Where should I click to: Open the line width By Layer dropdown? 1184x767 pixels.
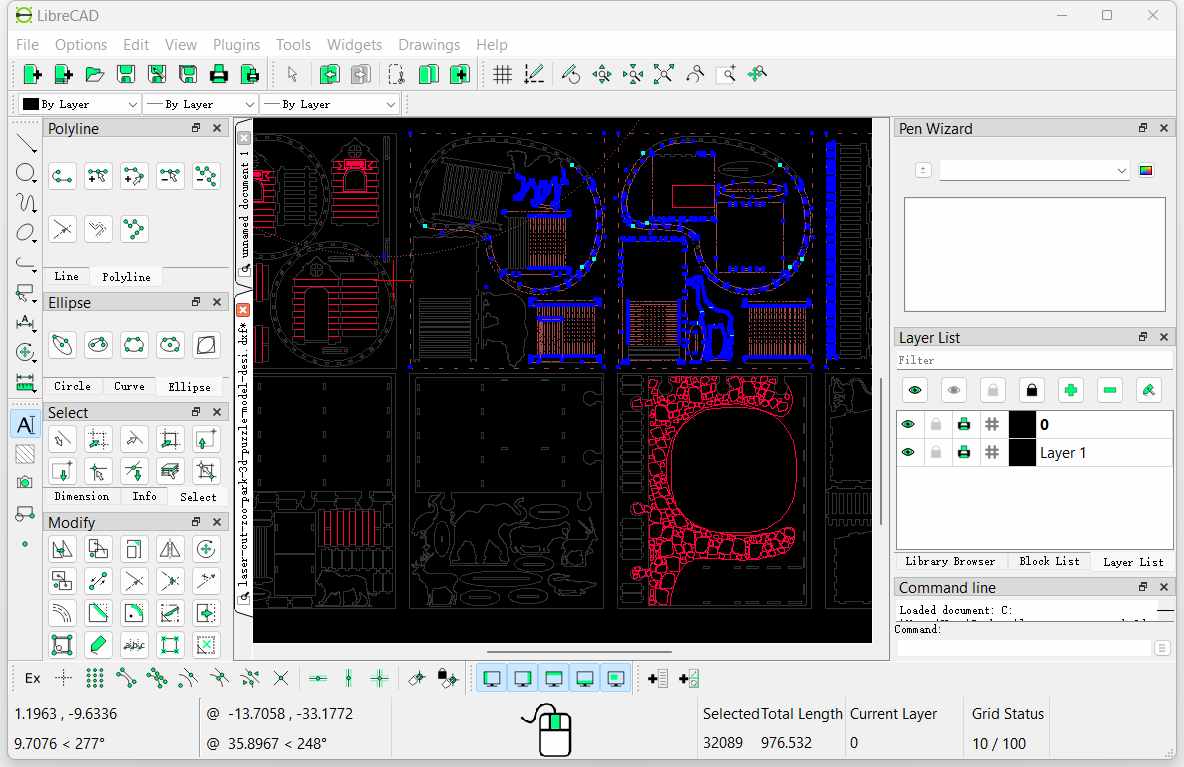pyautogui.click(x=201, y=104)
